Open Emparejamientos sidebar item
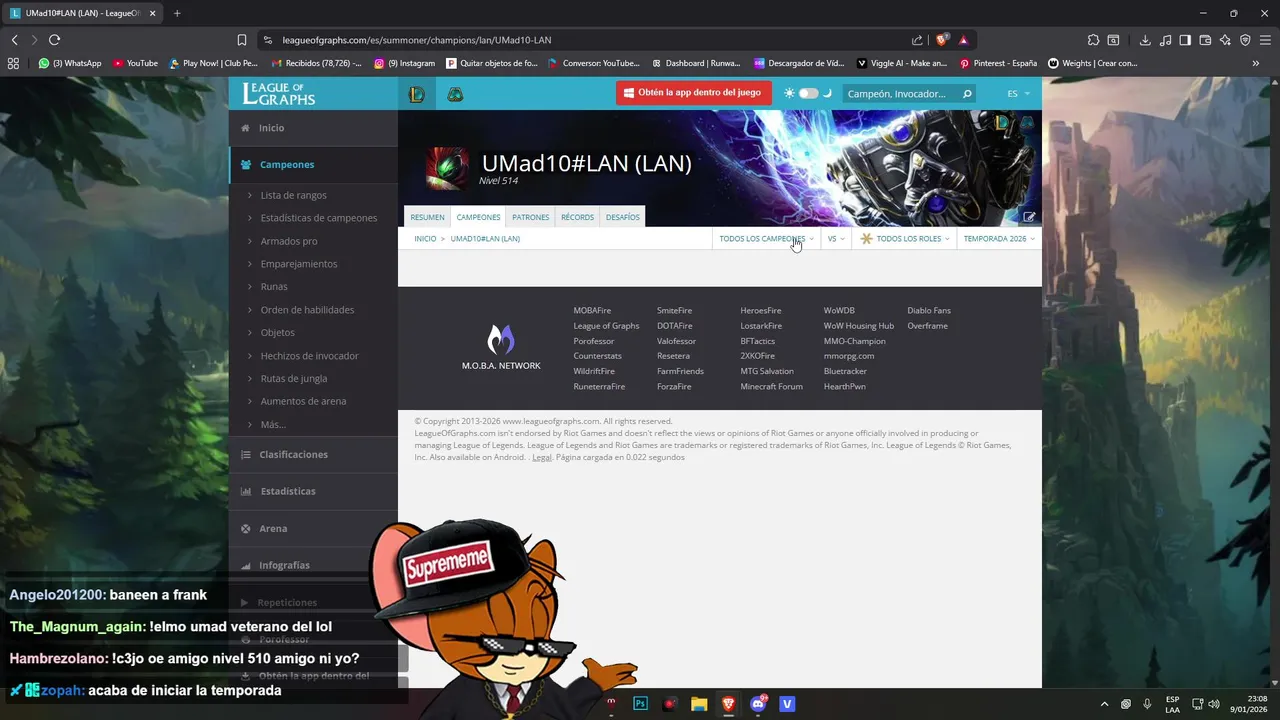Image resolution: width=1280 pixels, height=720 pixels. pos(299,264)
